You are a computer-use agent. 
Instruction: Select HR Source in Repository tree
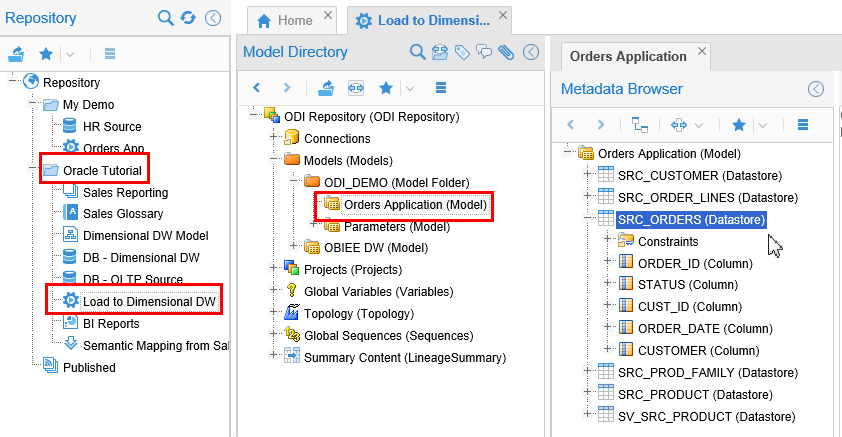click(112, 127)
